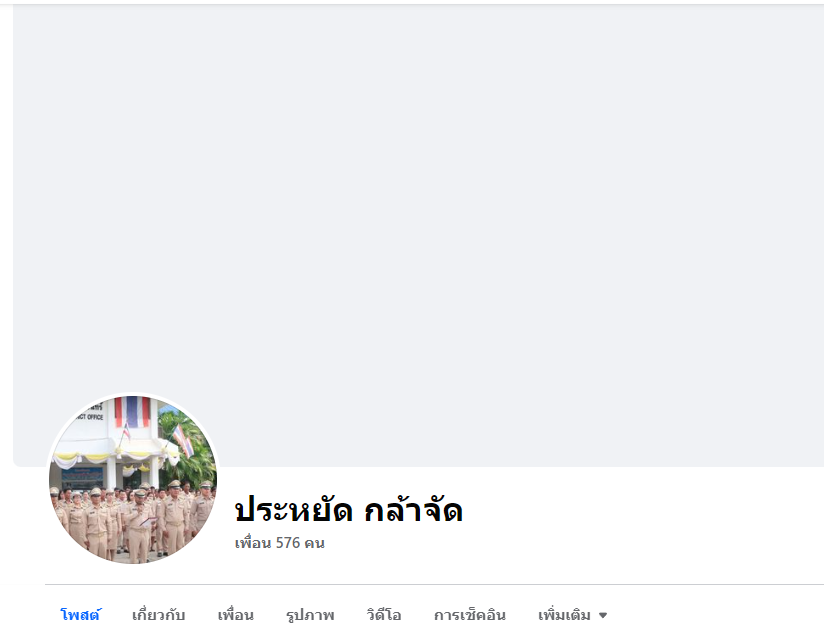Click the word คน after friends count

[x=314, y=543]
